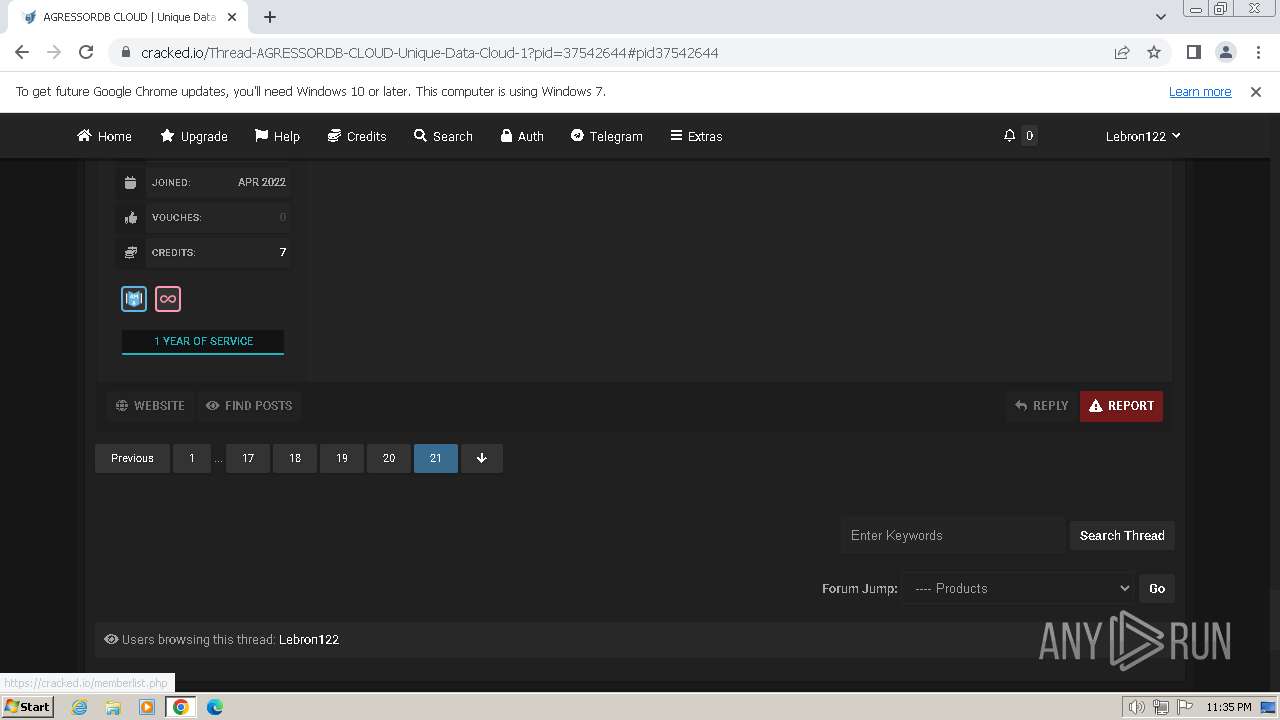Image resolution: width=1280 pixels, height=720 pixels.
Task: Click the page jump down-arrow button
Action: pyautogui.click(x=481, y=458)
